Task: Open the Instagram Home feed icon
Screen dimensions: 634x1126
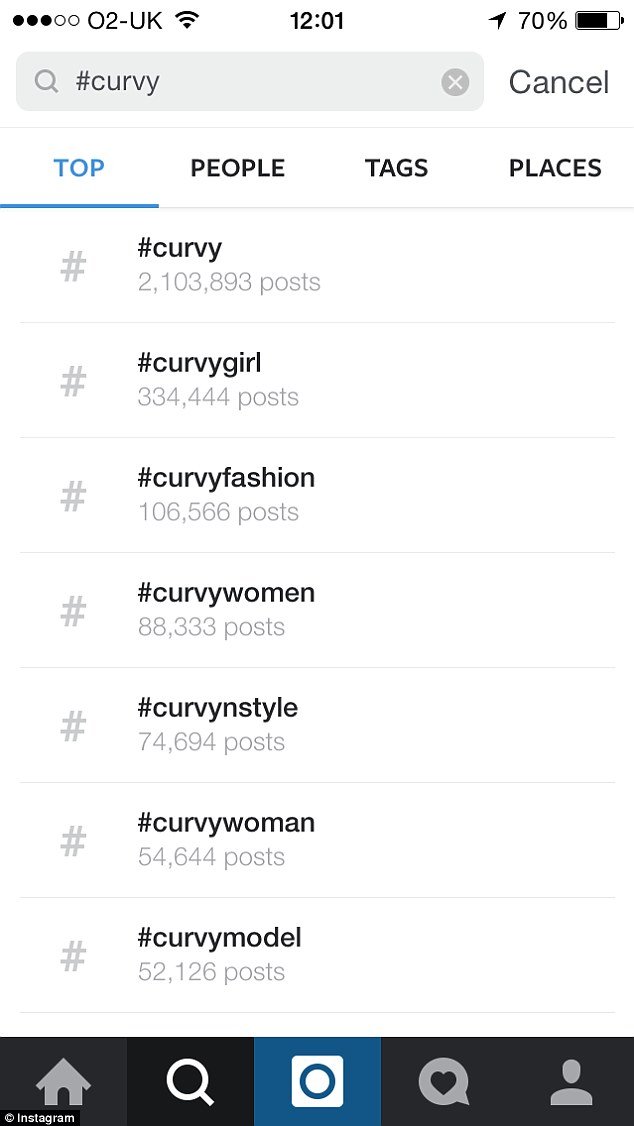Action: coord(63,1080)
